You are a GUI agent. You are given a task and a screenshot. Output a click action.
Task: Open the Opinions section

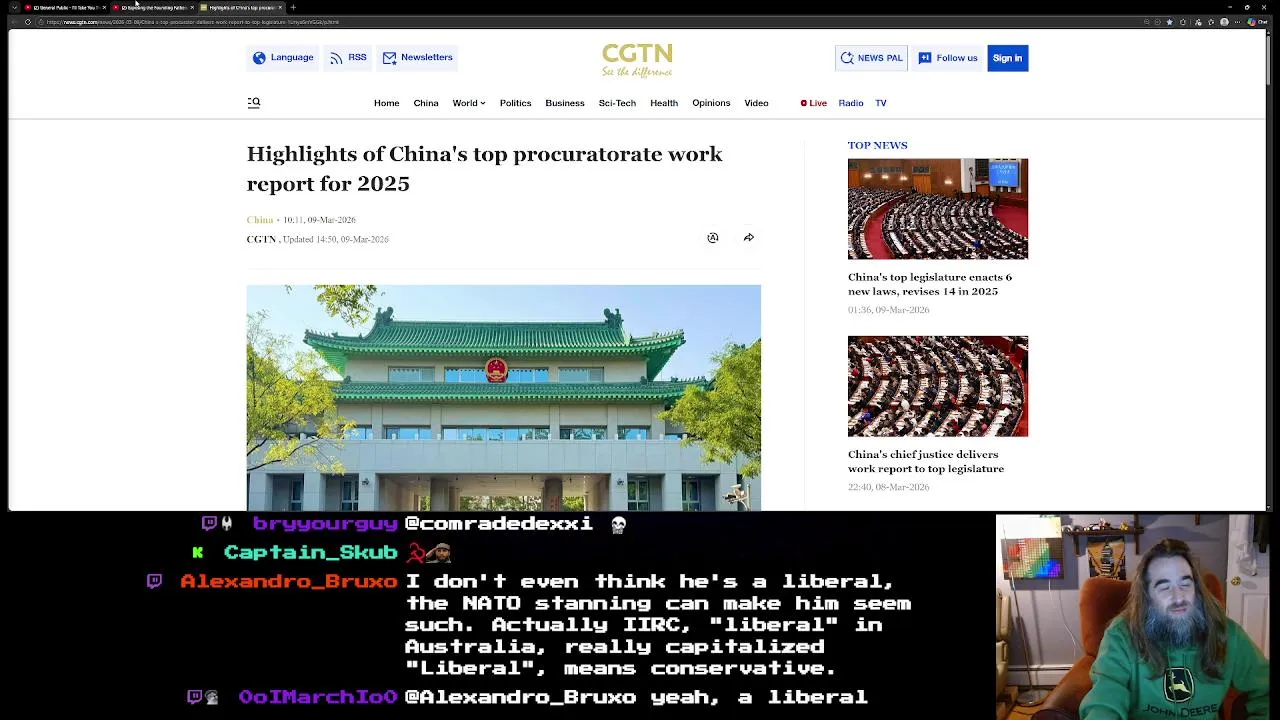[x=711, y=103]
